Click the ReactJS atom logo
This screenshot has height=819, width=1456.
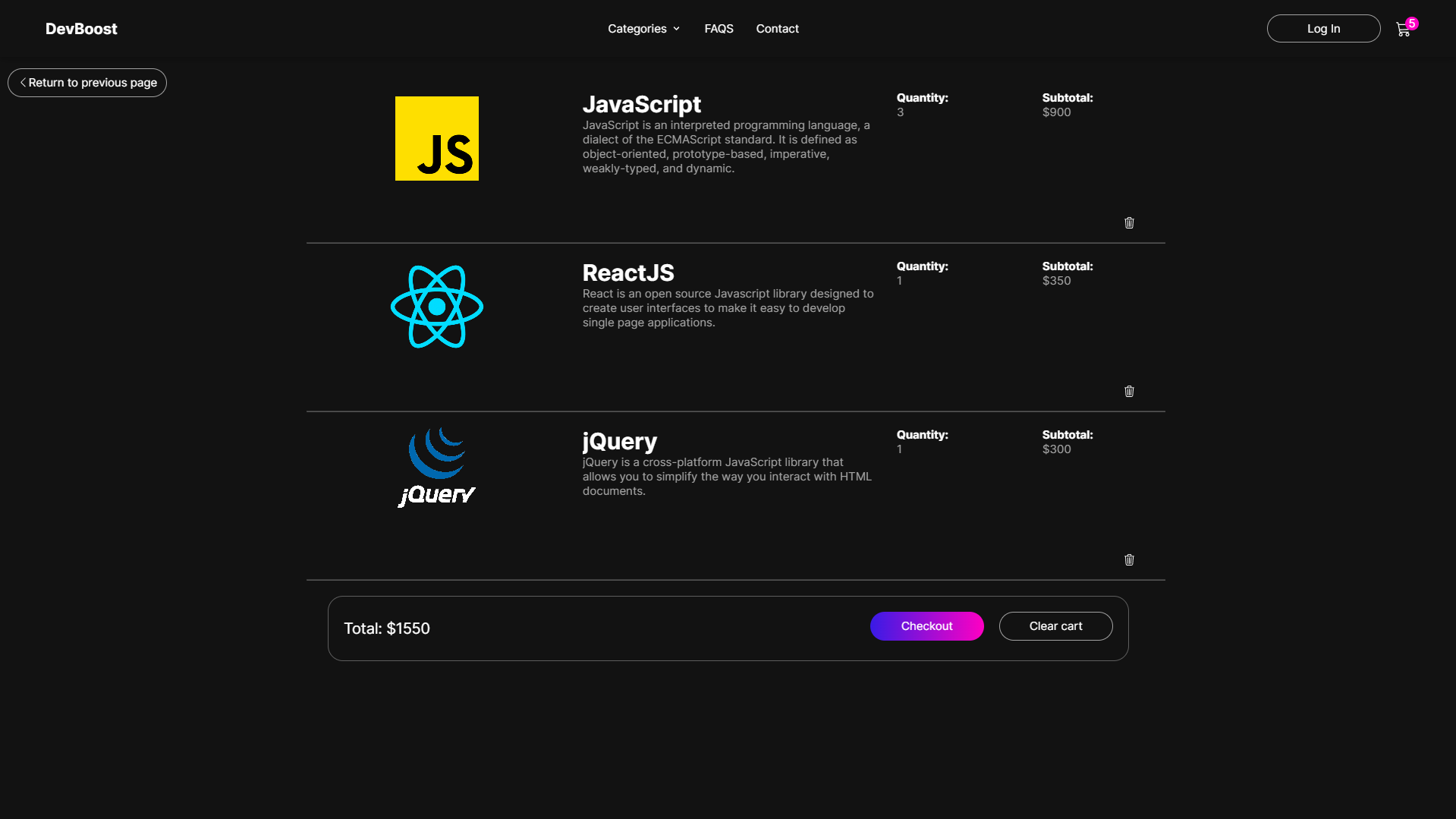tap(437, 307)
